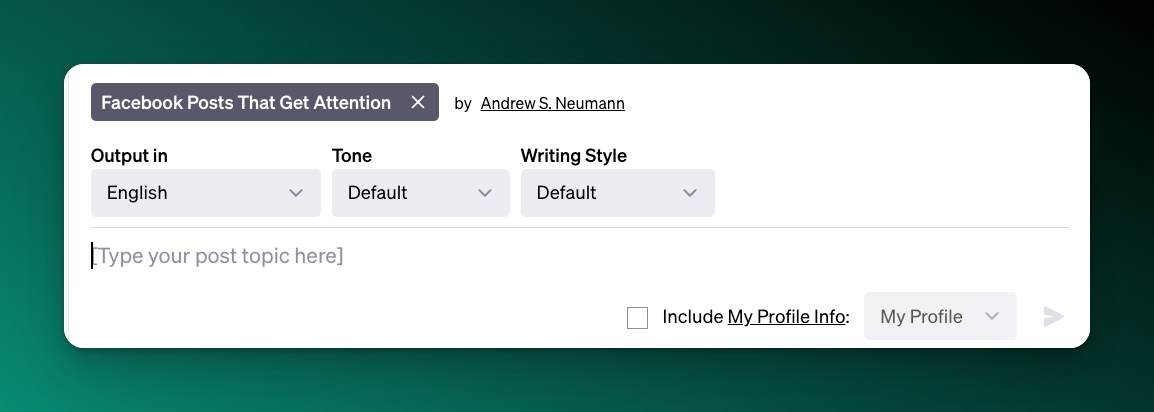Open the Andrew S. Neumann author link

pos(552,103)
